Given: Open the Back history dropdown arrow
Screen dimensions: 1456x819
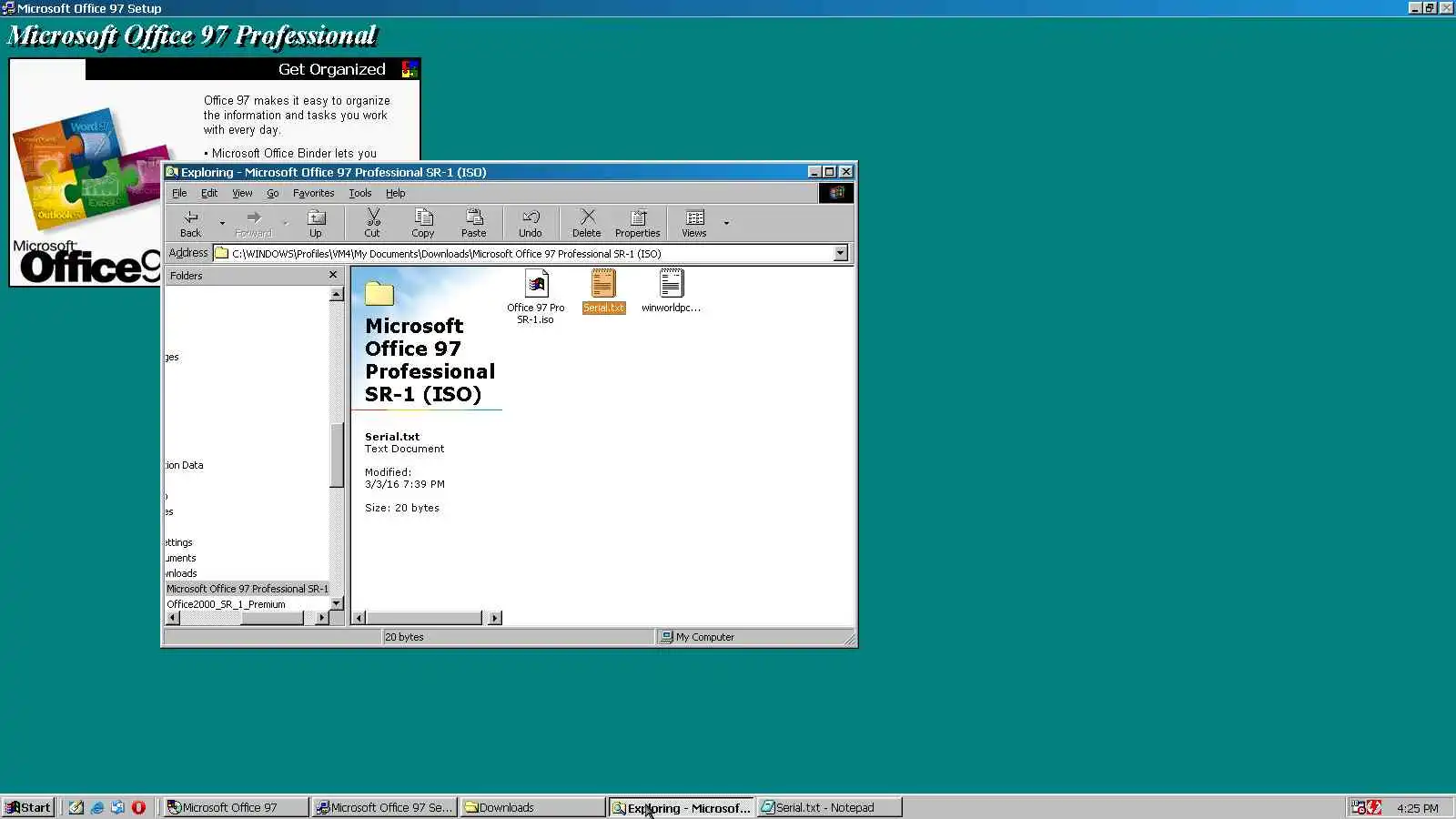Looking at the screenshot, I should (x=222, y=223).
